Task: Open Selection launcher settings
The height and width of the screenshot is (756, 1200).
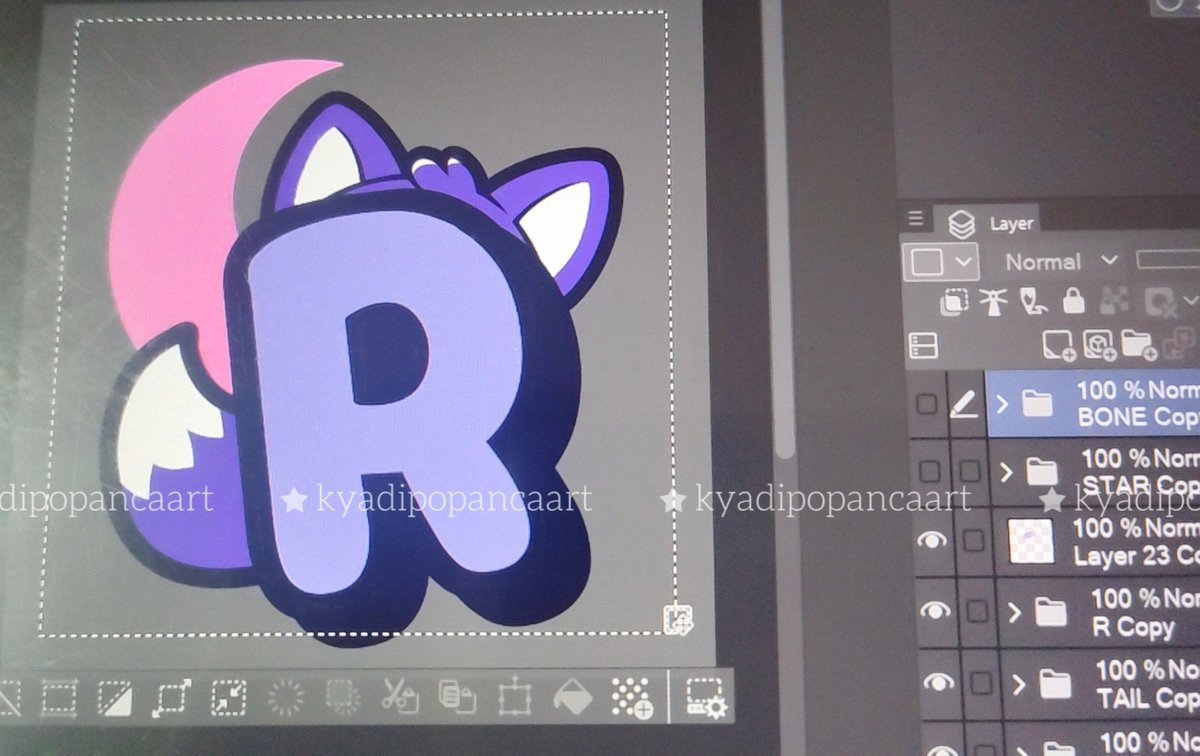Action: [707, 697]
